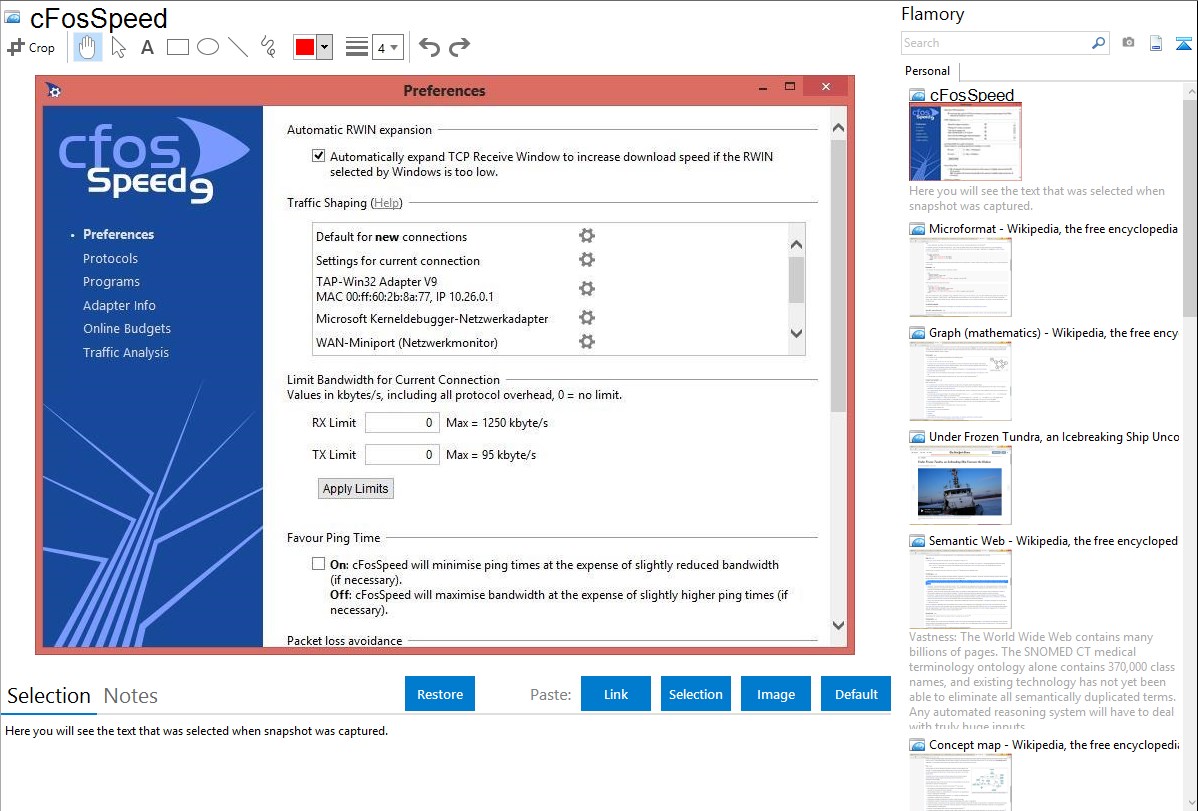Open Protocols in the cFosSpeed sidebar
The height and width of the screenshot is (811, 1198).
coord(111,258)
